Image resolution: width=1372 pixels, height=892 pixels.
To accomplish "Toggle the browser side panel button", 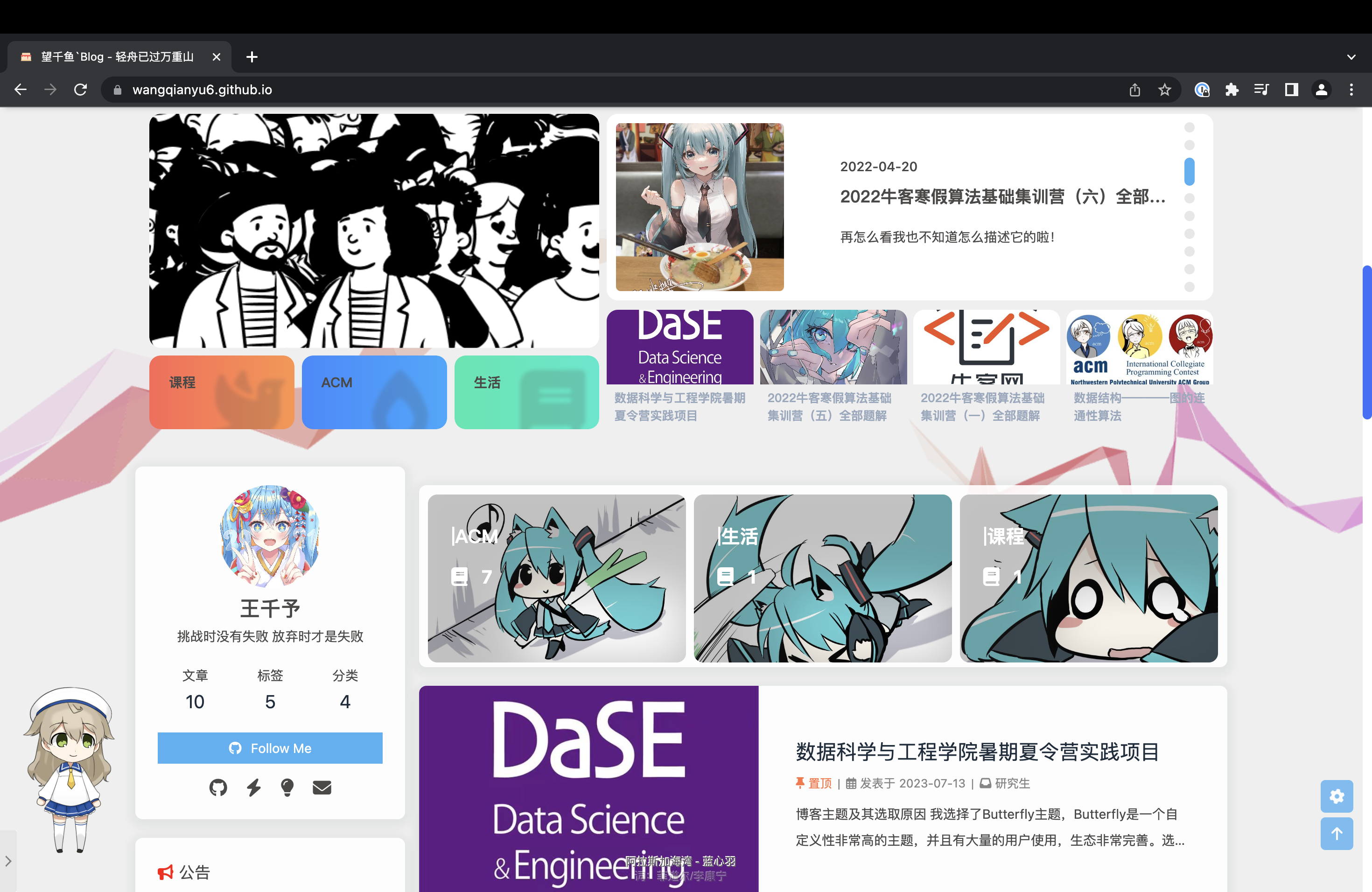I will tap(1291, 89).
